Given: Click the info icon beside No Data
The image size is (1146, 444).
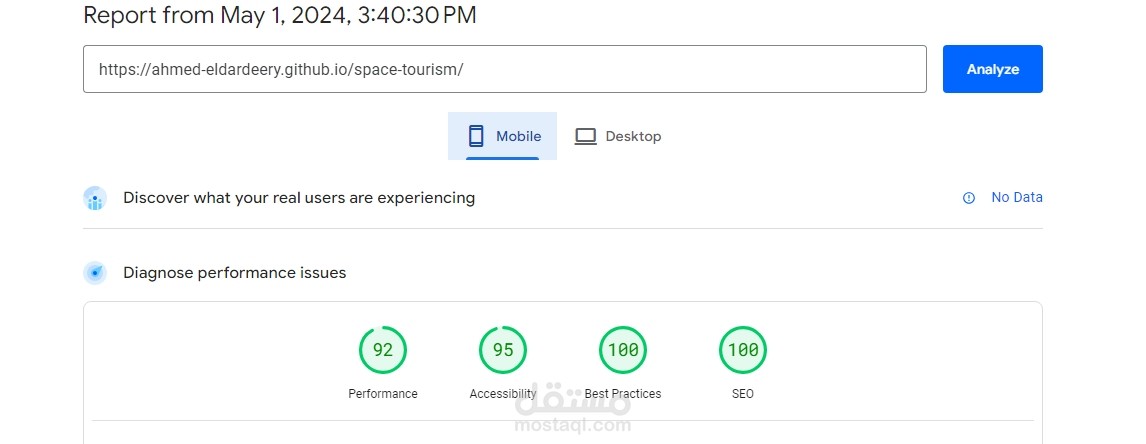Looking at the screenshot, I should [x=968, y=198].
